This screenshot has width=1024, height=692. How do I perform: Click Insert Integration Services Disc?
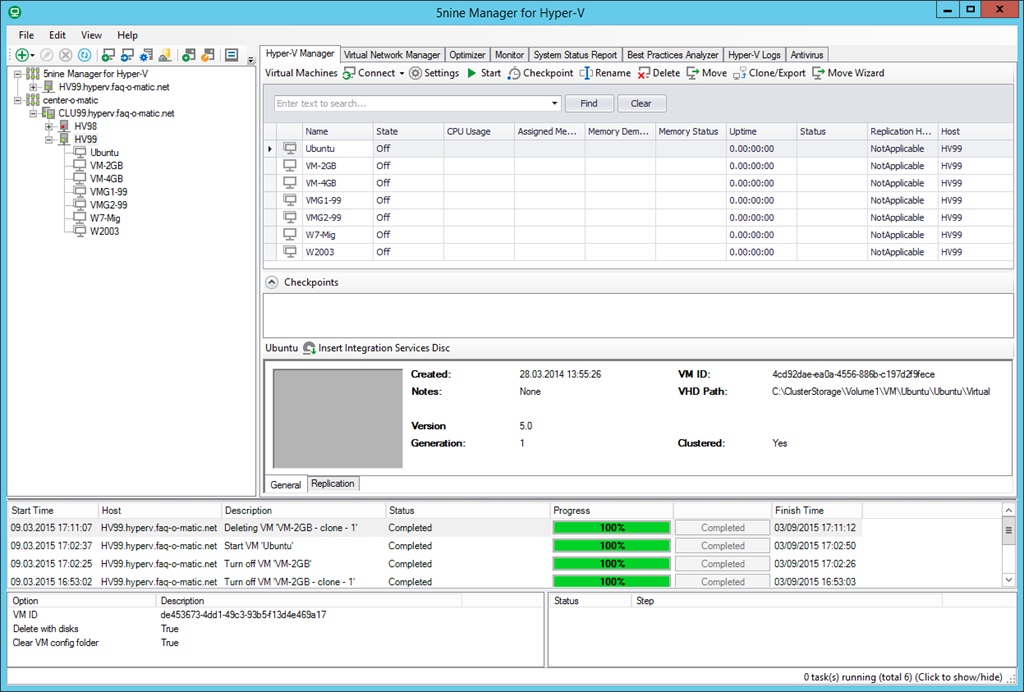point(376,348)
